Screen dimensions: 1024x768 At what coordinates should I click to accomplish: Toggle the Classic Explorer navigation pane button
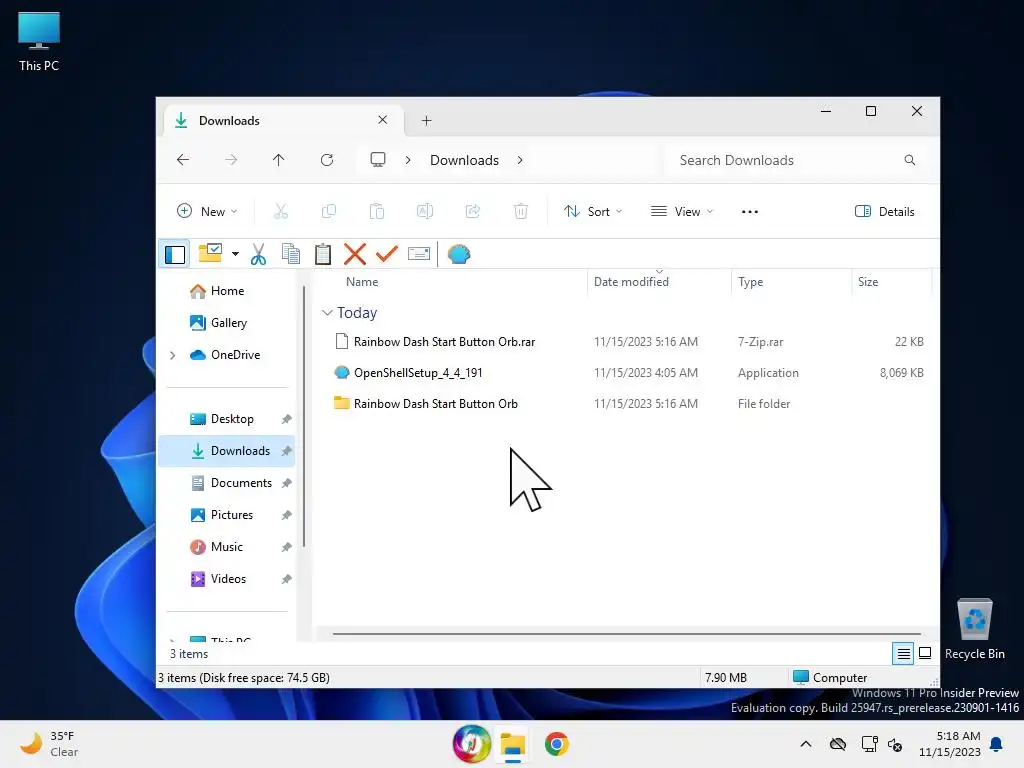174,254
